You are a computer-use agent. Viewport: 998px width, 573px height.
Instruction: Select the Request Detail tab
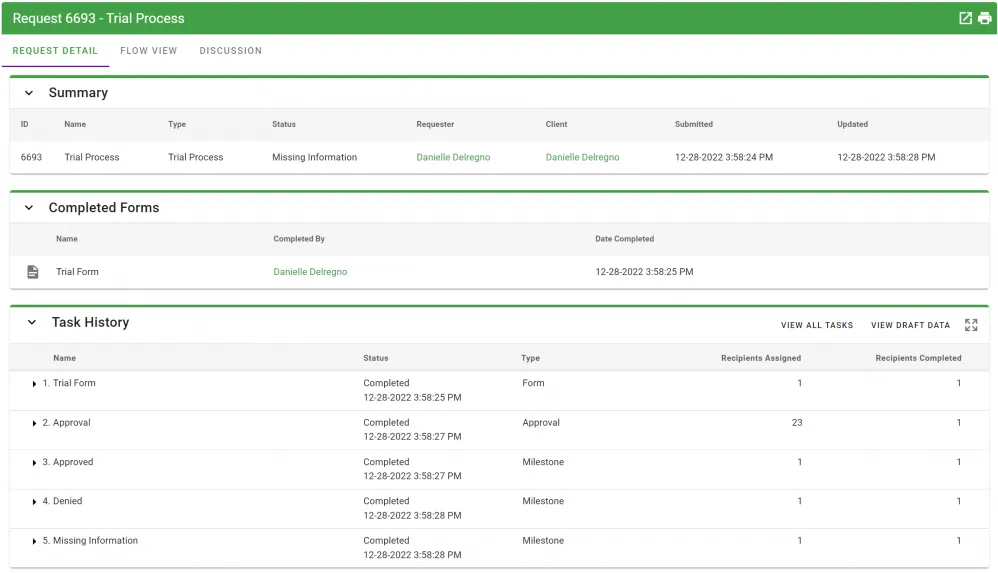pyautogui.click(x=55, y=51)
